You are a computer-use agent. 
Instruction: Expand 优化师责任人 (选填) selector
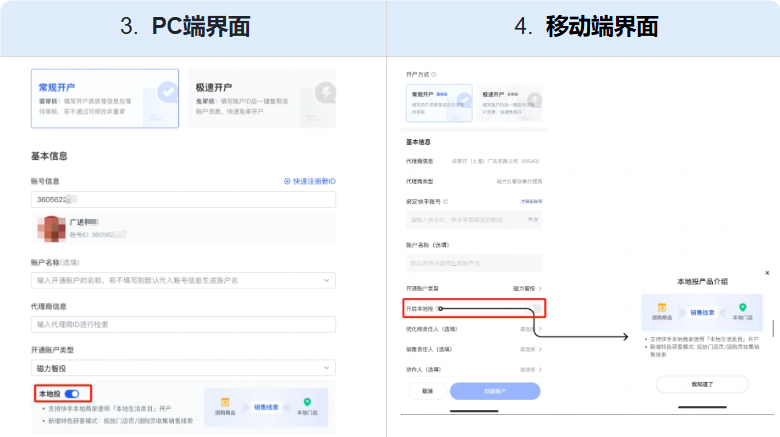[x=474, y=329]
